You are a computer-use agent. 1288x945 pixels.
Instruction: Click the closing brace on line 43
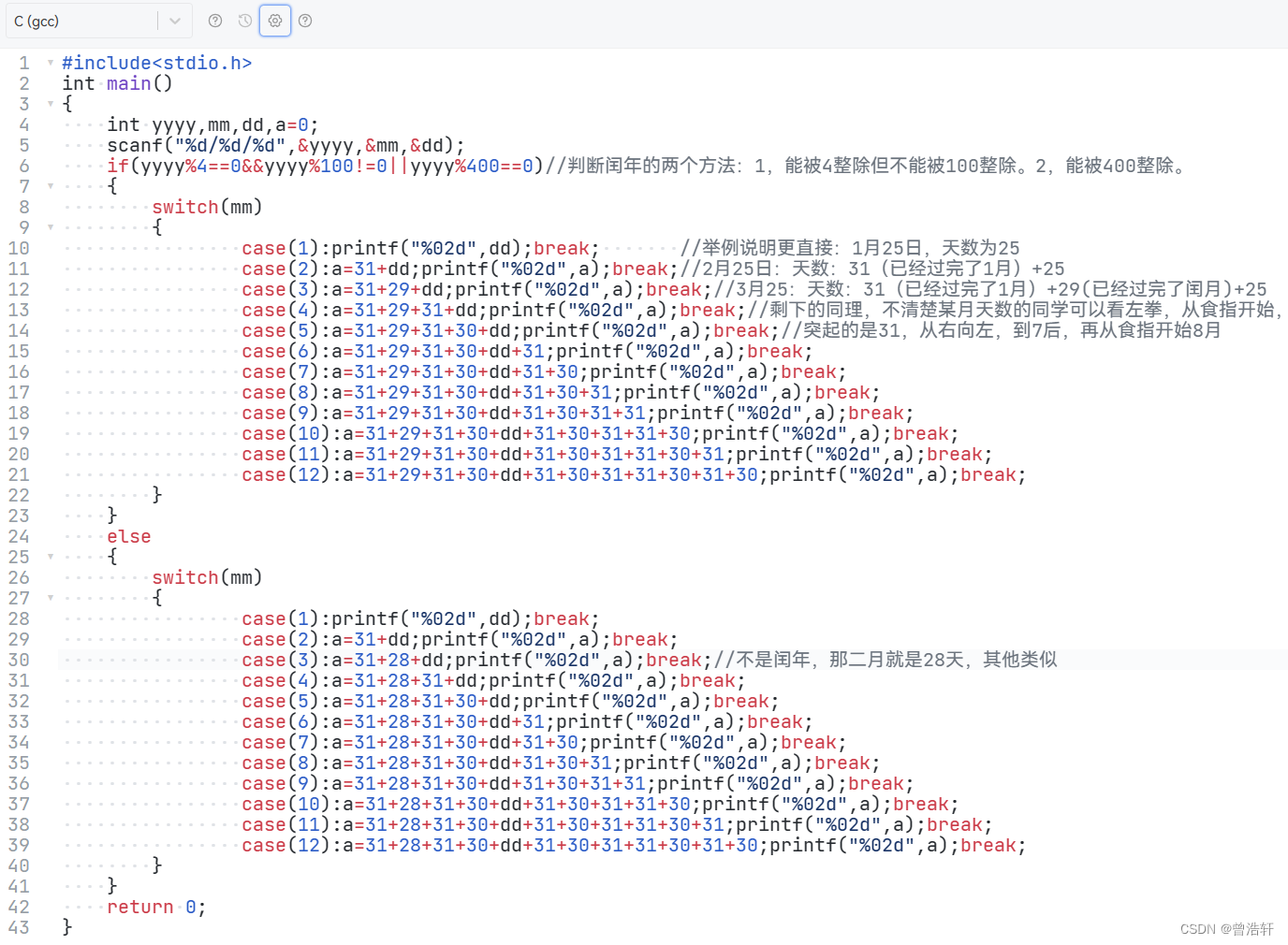pos(66,927)
